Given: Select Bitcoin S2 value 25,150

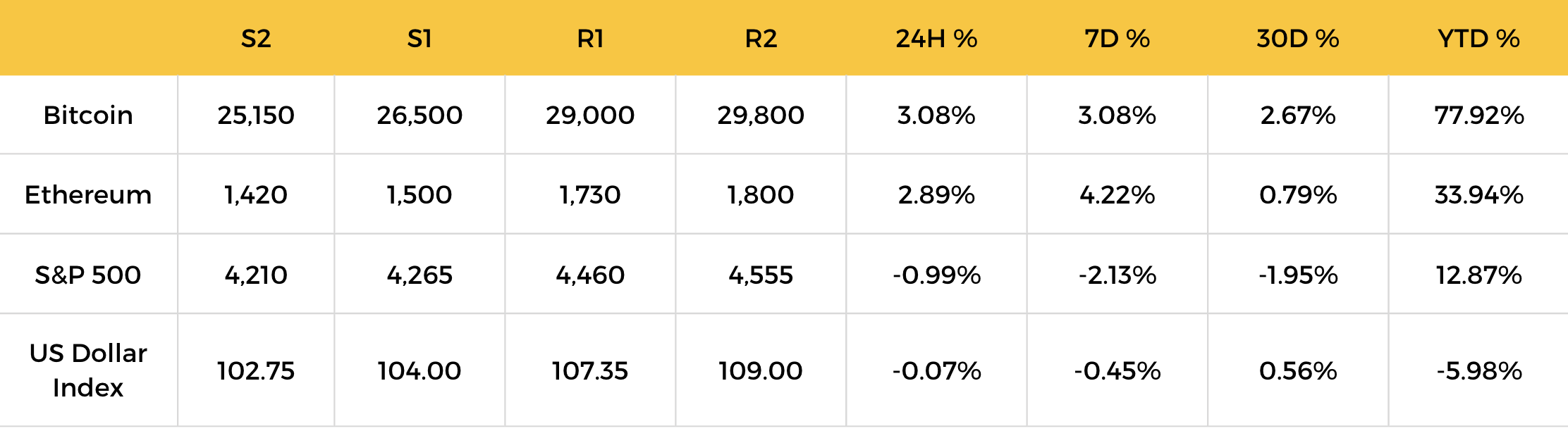Looking at the screenshot, I should 256,115.
